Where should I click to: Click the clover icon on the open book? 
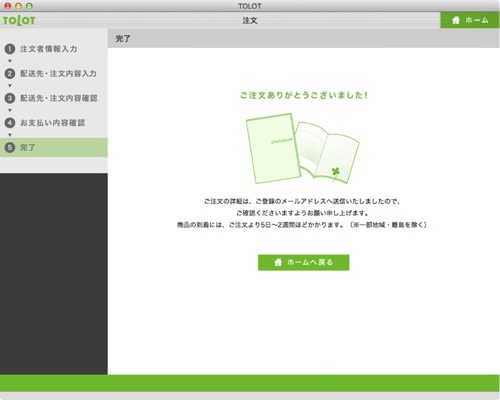pos(335,172)
